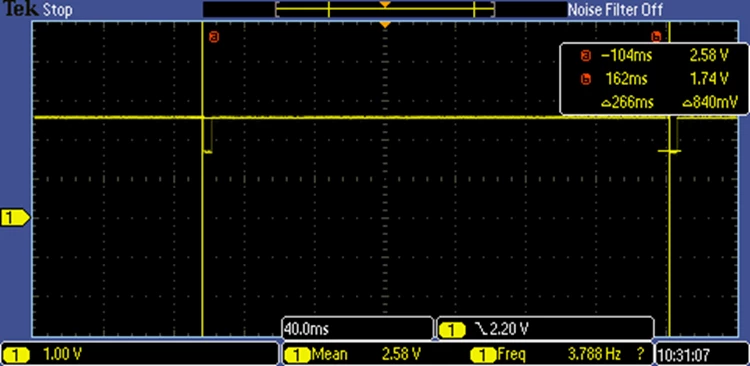The image size is (750, 366).
Task: Click the 'Noise Filter Off' label
Action: coord(615,10)
